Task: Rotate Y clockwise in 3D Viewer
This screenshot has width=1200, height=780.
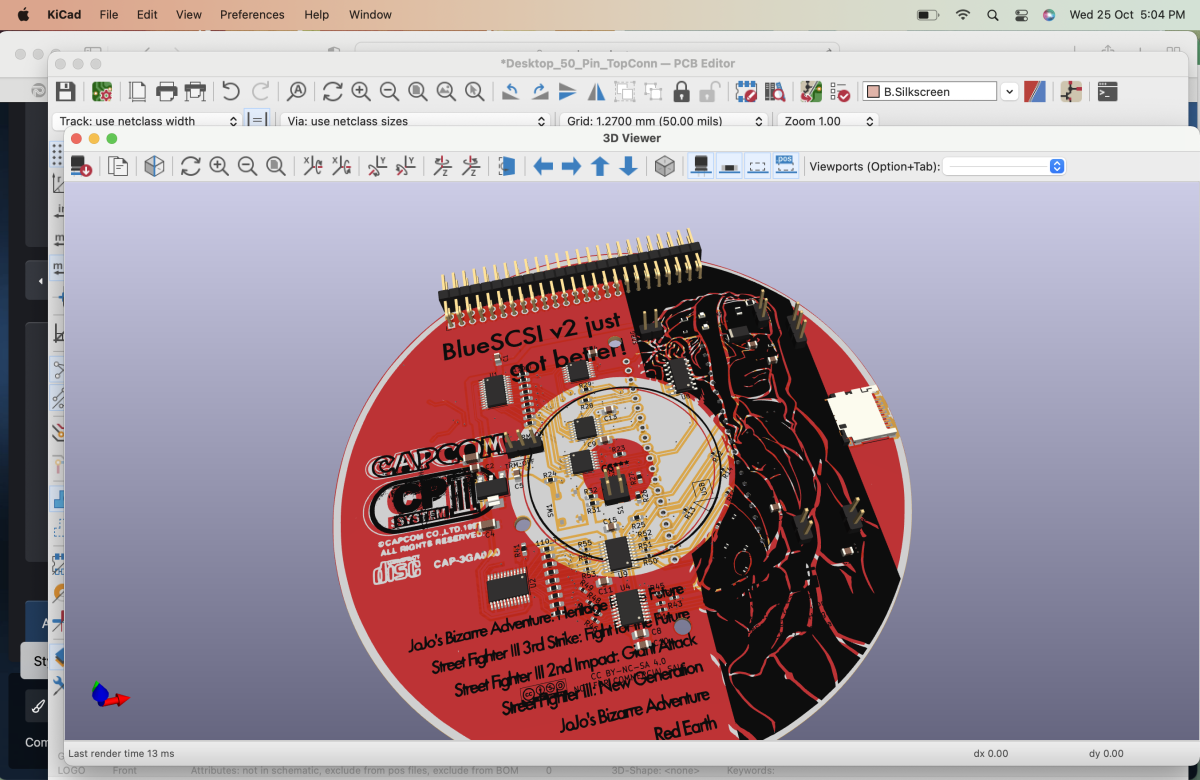Action: coord(377,167)
